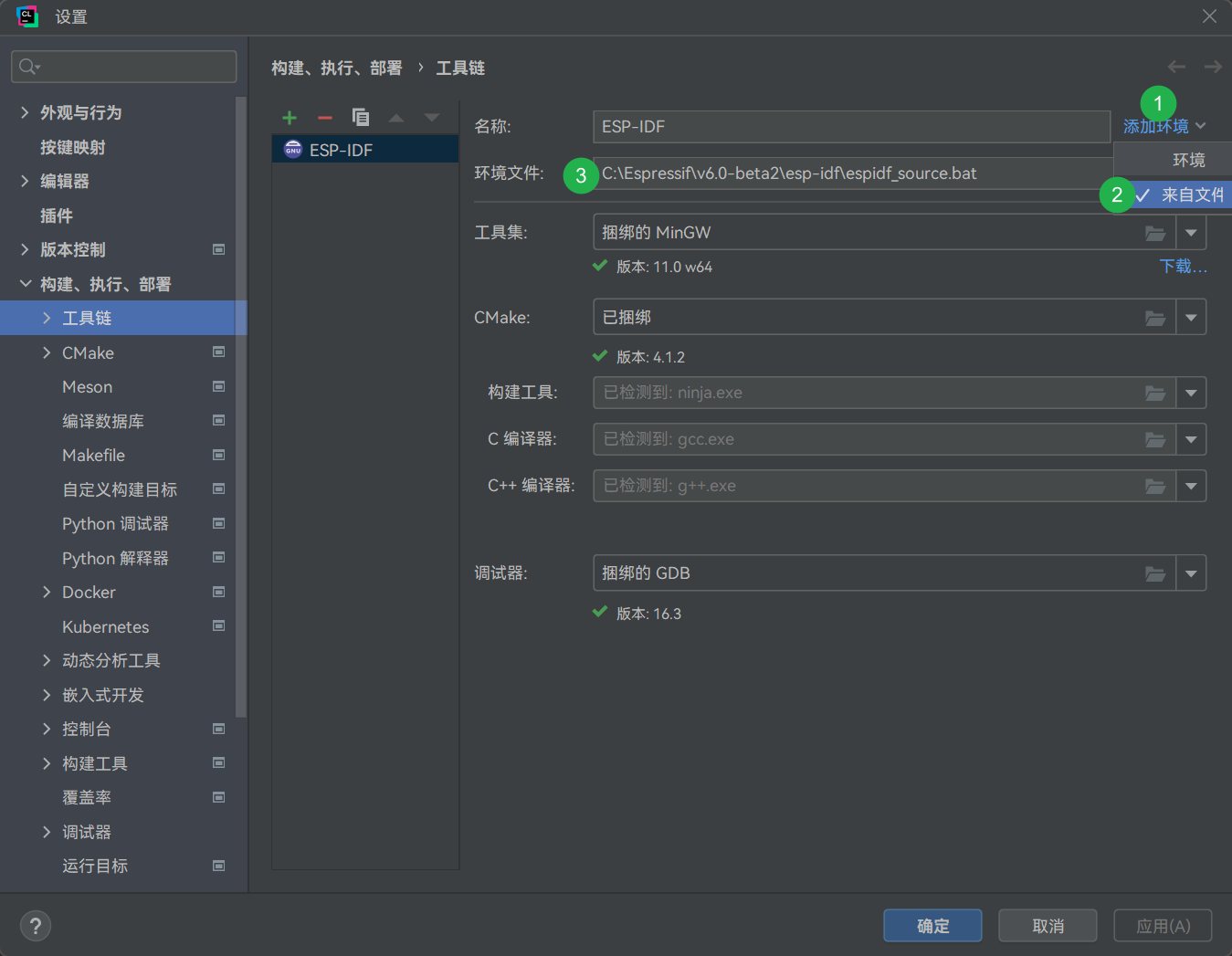Click the text "版本: 16.3"
This screenshot has height=956, width=1232.
coord(648,614)
